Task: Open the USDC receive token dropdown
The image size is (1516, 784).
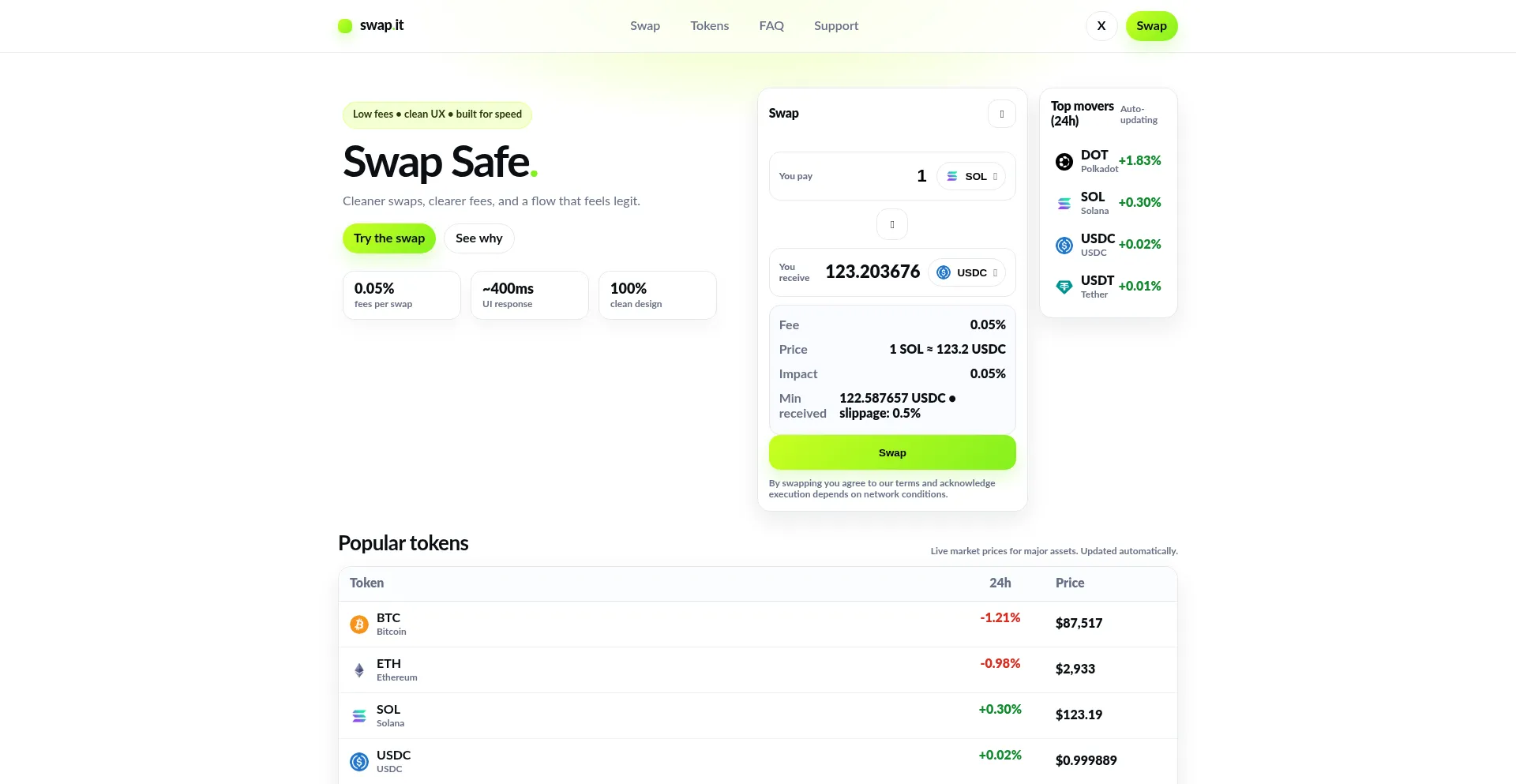Action: coord(967,272)
